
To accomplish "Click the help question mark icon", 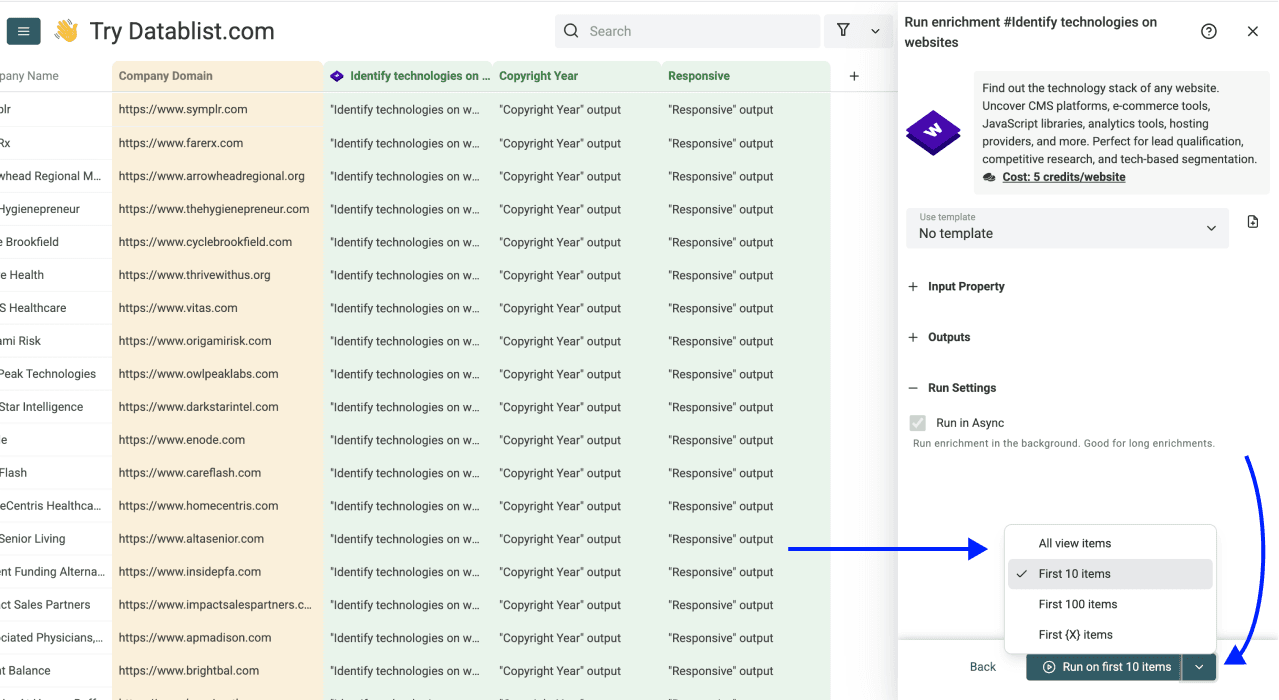I will tap(1208, 31).
